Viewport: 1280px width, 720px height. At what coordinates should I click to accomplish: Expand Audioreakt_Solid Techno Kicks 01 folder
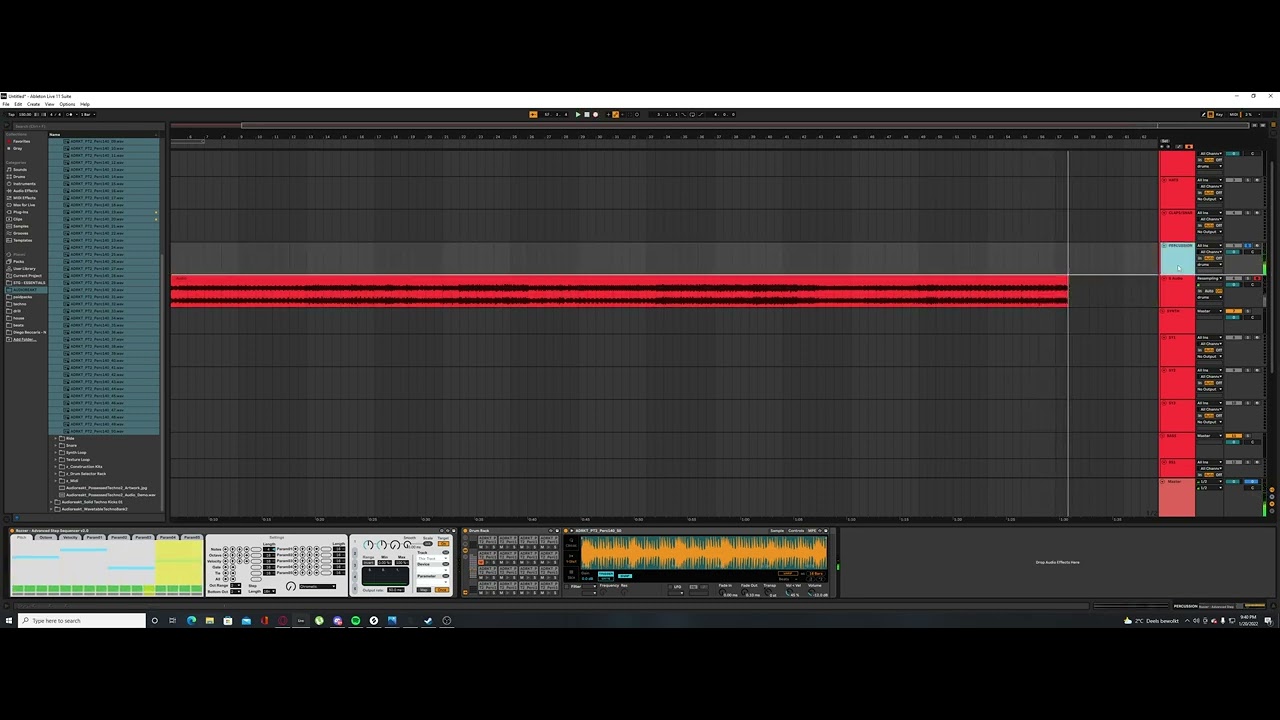click(x=51, y=502)
